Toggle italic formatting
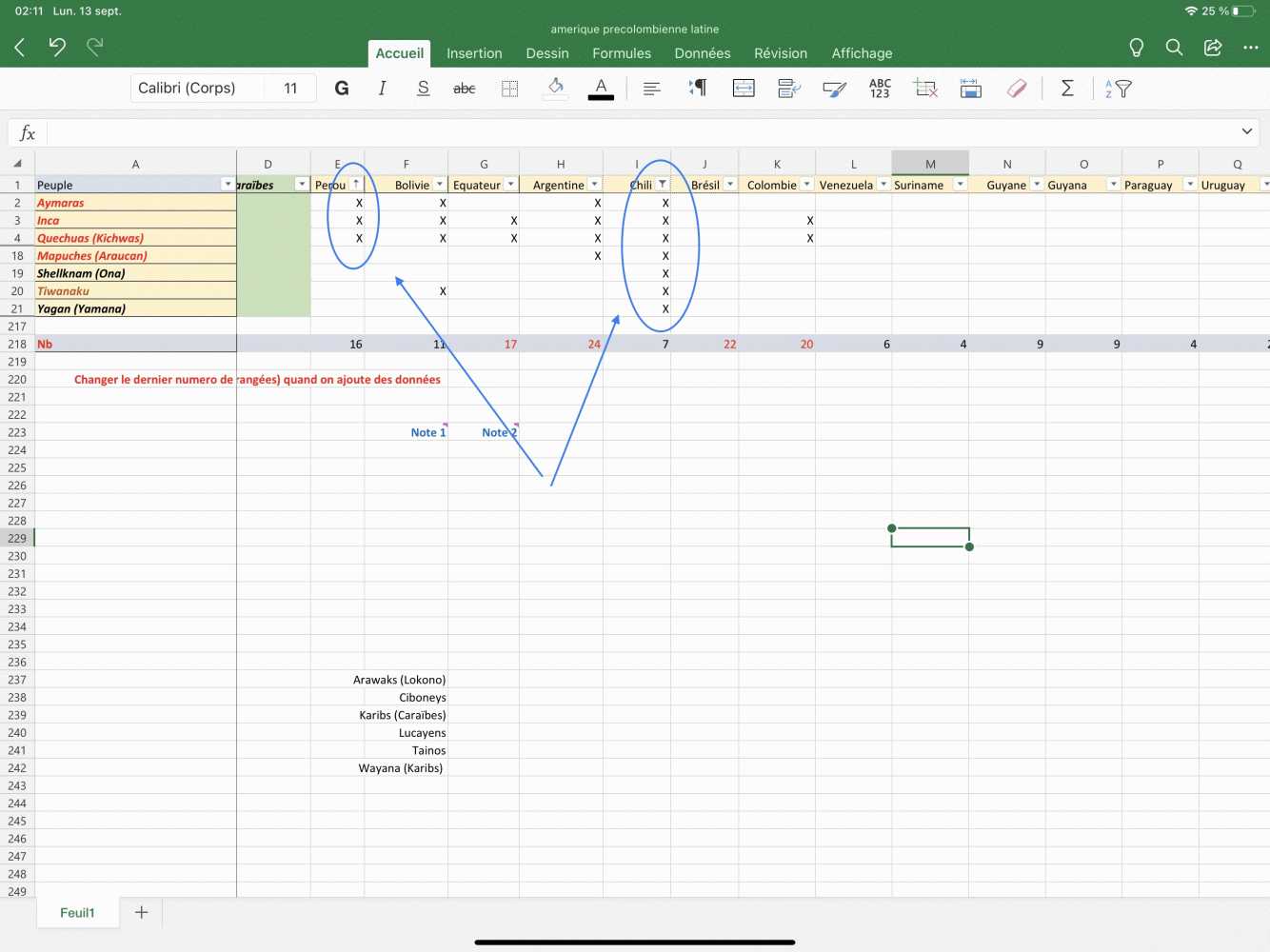This screenshot has height=952, width=1270. pos(382,89)
